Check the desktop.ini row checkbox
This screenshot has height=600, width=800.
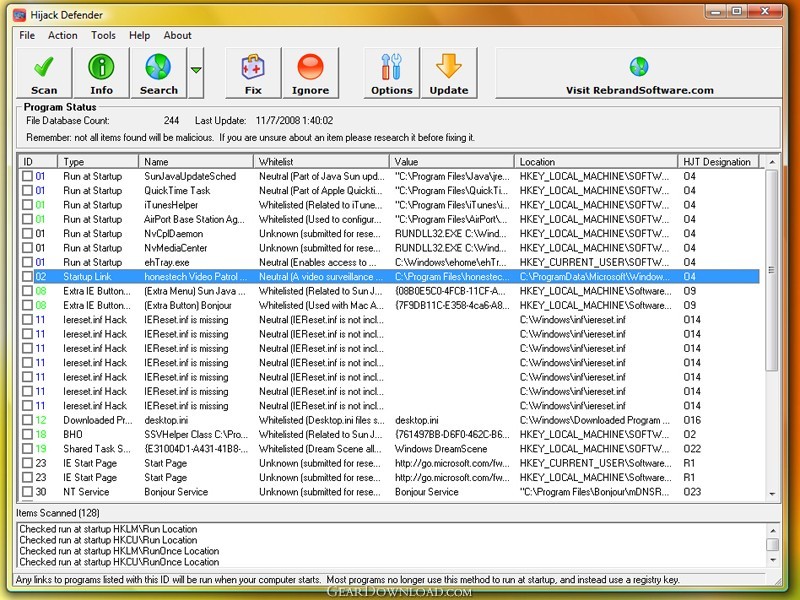(x=28, y=420)
